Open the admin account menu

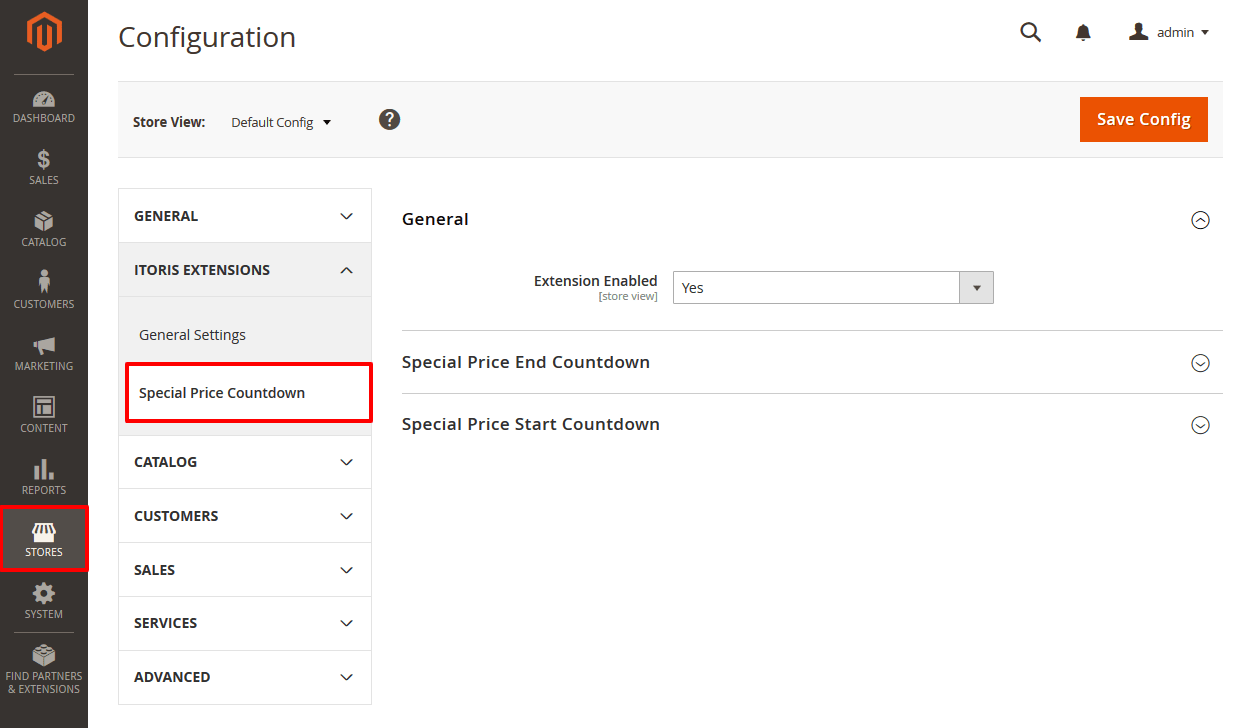pyautogui.click(x=1168, y=32)
